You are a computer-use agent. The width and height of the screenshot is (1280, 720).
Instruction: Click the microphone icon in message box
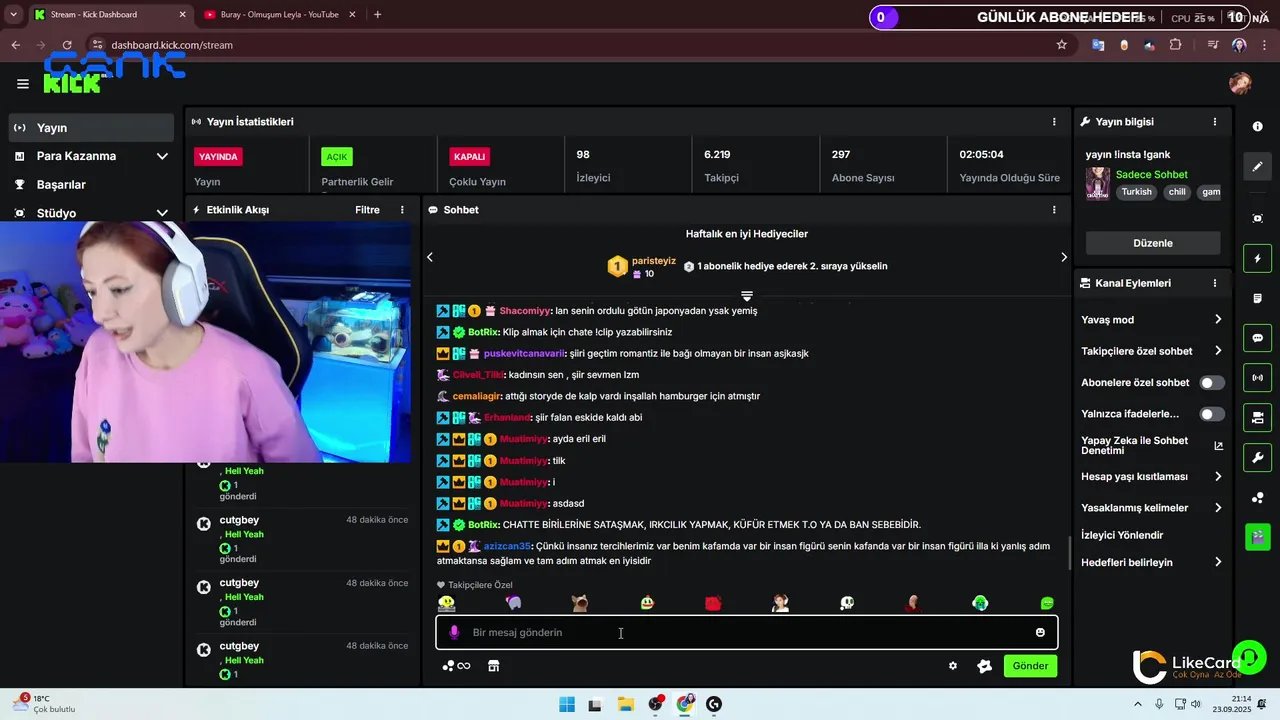tap(454, 632)
